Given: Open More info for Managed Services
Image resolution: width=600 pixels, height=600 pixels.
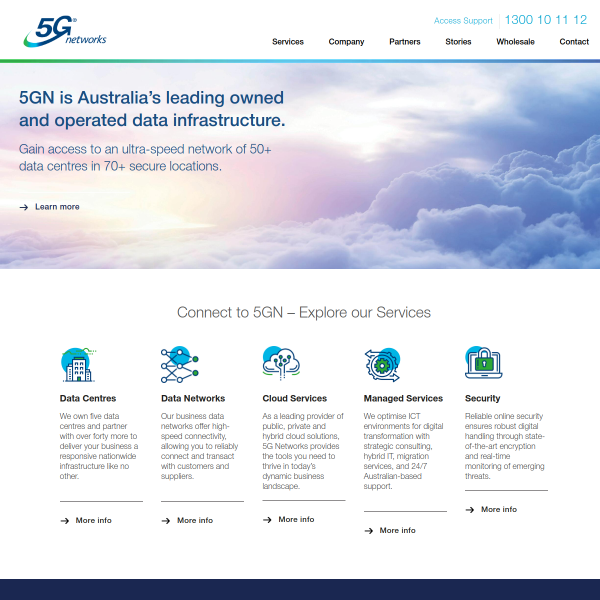Looking at the screenshot, I should tap(397, 530).
